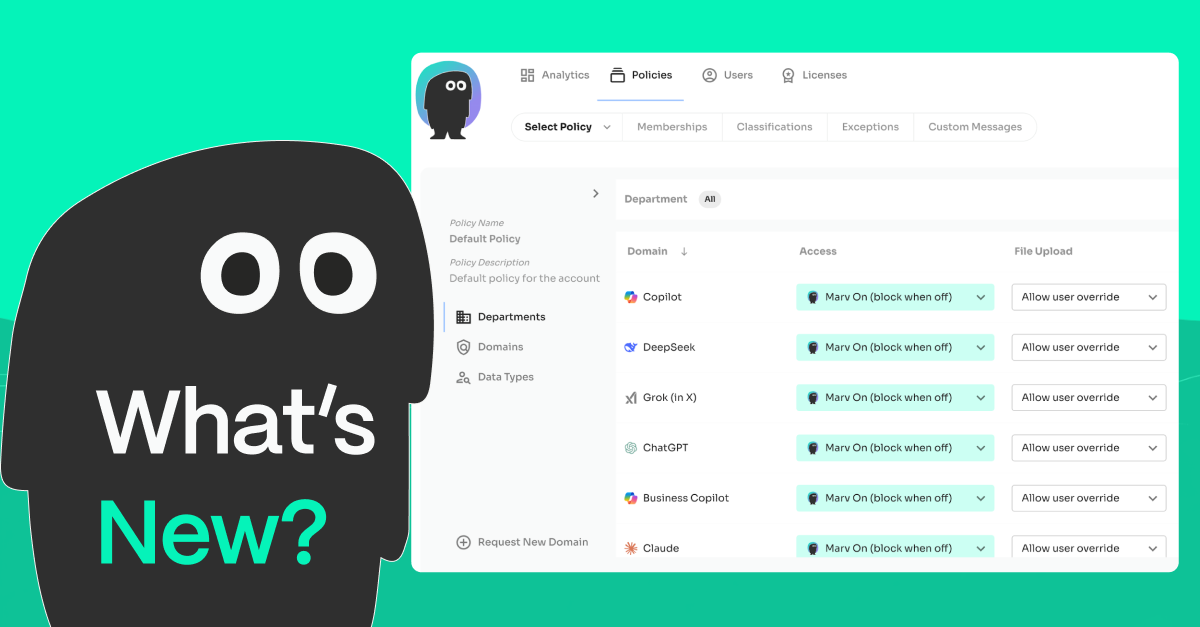Open the Access dropdown for Grok (in X)
1200x627 pixels.
click(895, 398)
